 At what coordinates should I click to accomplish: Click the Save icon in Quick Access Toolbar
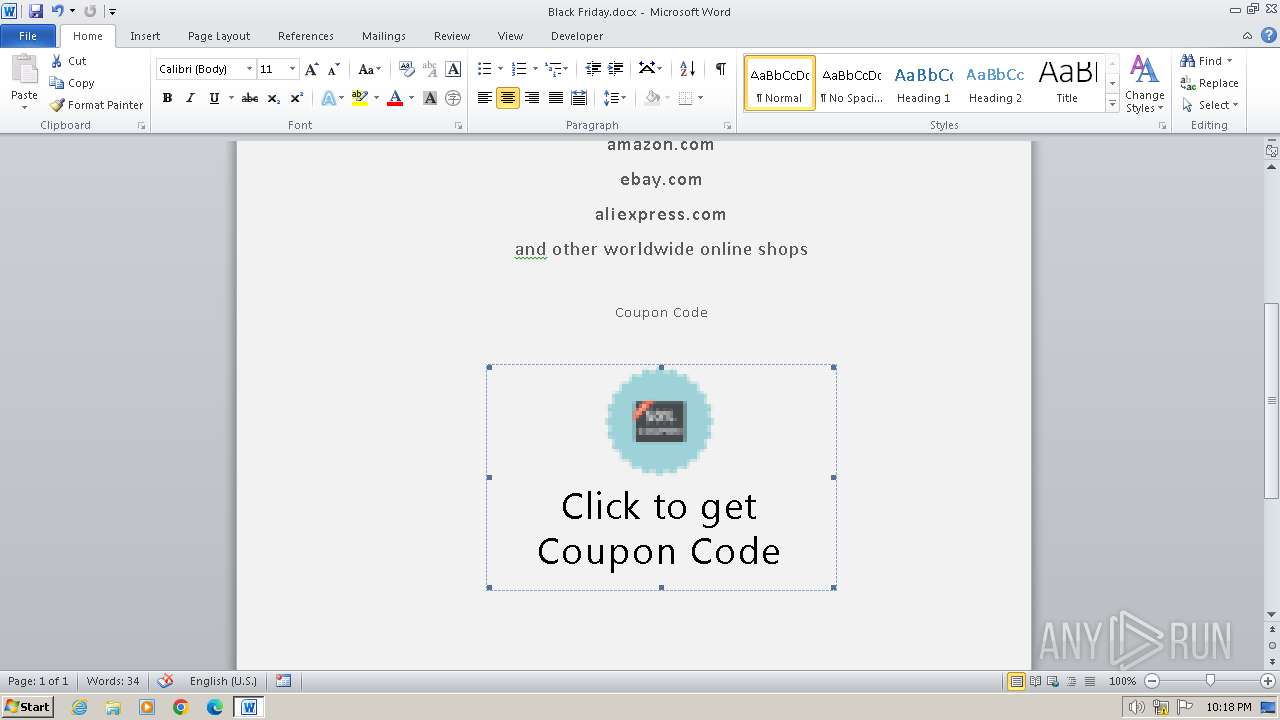point(36,11)
